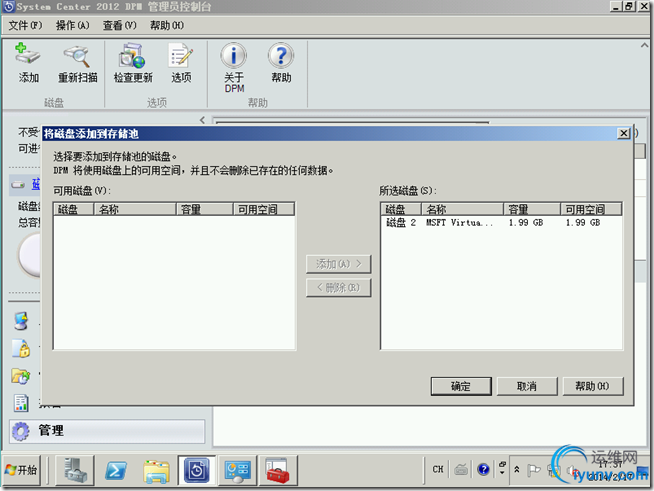Open the Management (管理) navigation section
This screenshot has height=491, width=654.
(107, 431)
